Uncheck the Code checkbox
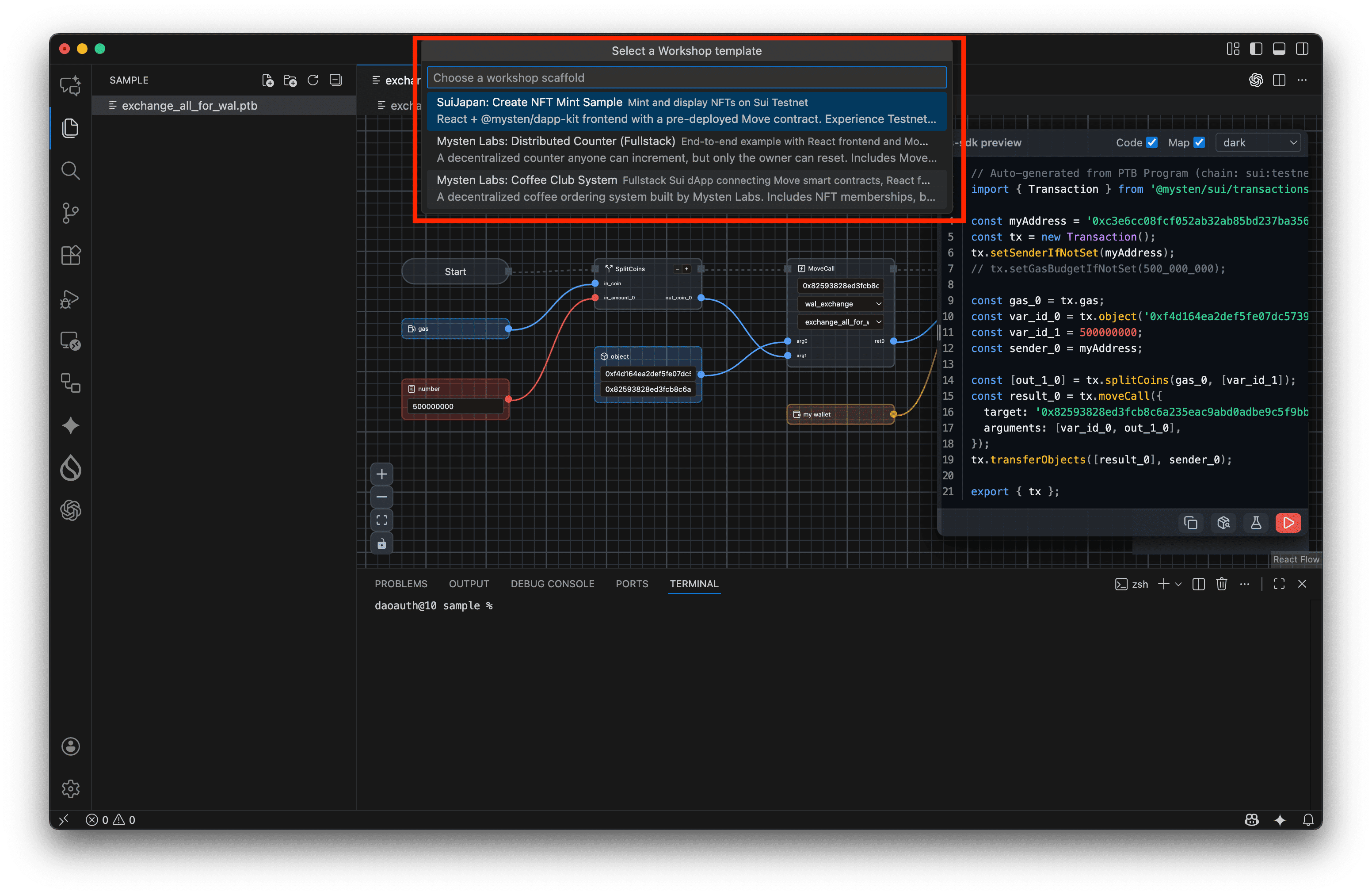 pos(1151,142)
